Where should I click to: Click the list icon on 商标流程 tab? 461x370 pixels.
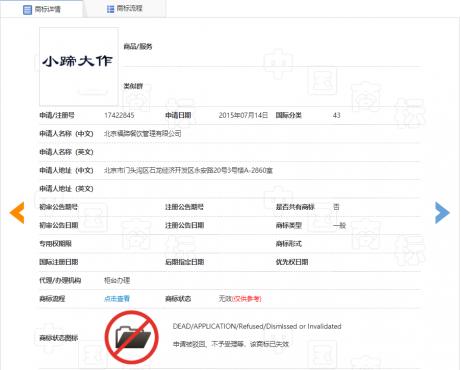tap(110, 9)
